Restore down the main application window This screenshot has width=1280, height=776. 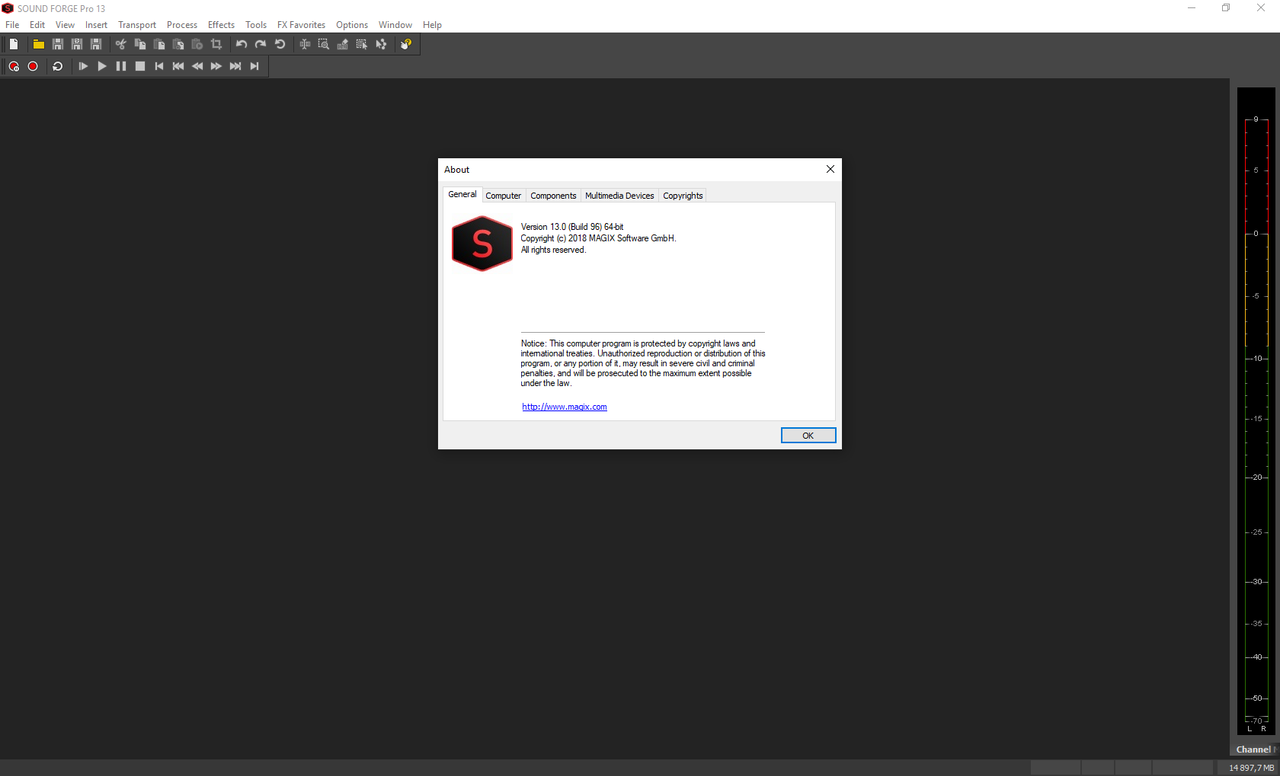point(1226,8)
